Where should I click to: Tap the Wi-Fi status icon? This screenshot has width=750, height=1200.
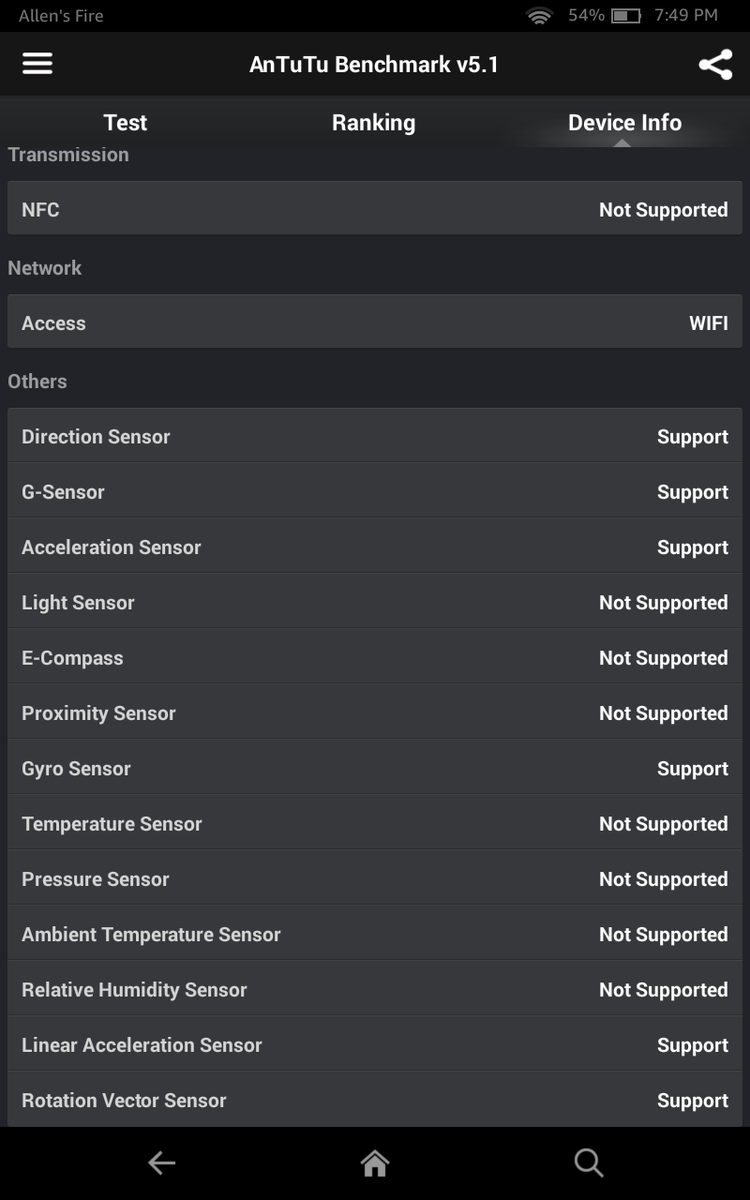pyautogui.click(x=540, y=16)
